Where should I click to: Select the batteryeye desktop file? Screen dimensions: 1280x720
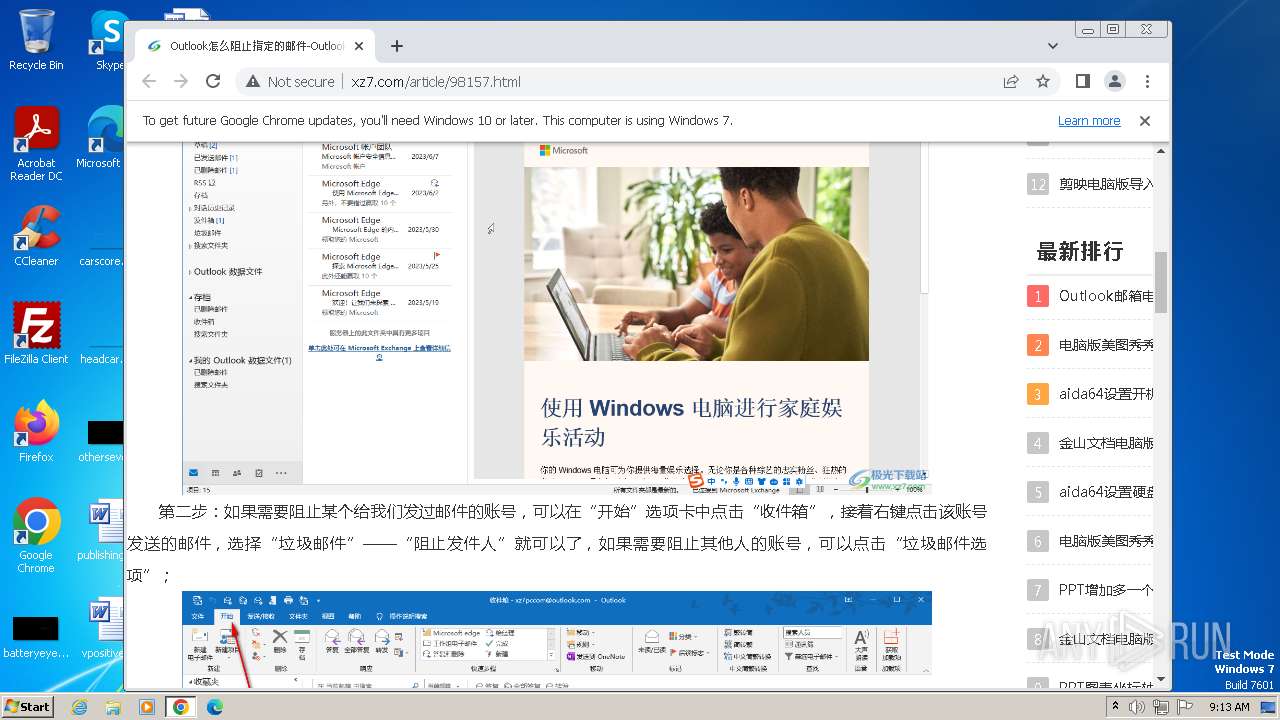point(36,636)
